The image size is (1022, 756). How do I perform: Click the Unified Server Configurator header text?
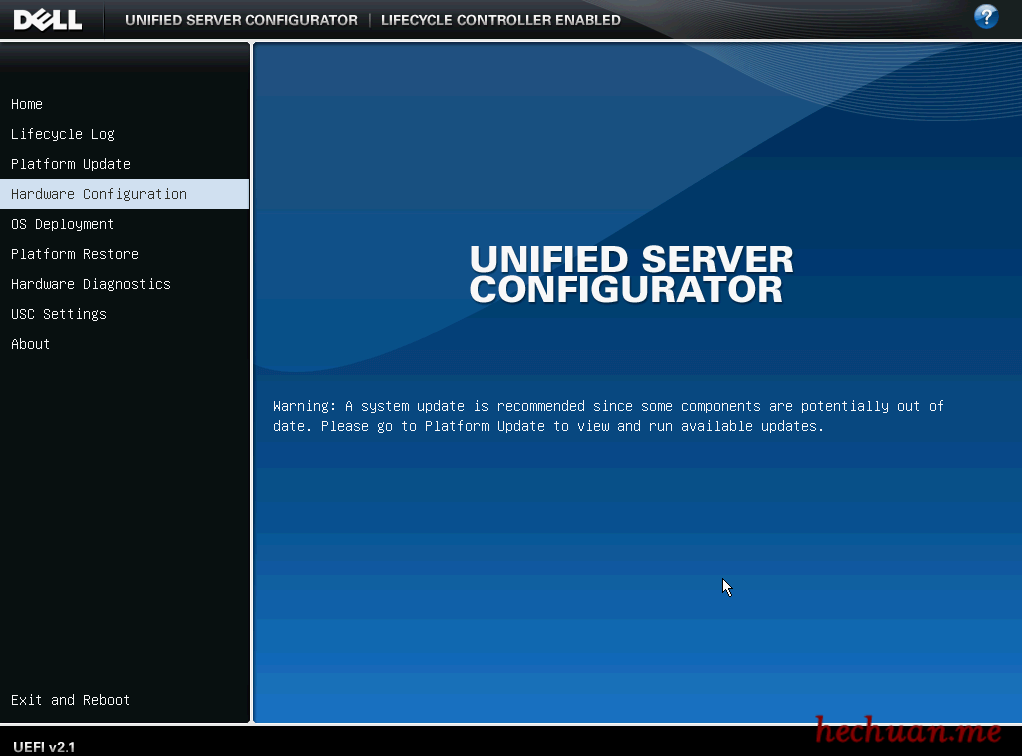click(241, 20)
